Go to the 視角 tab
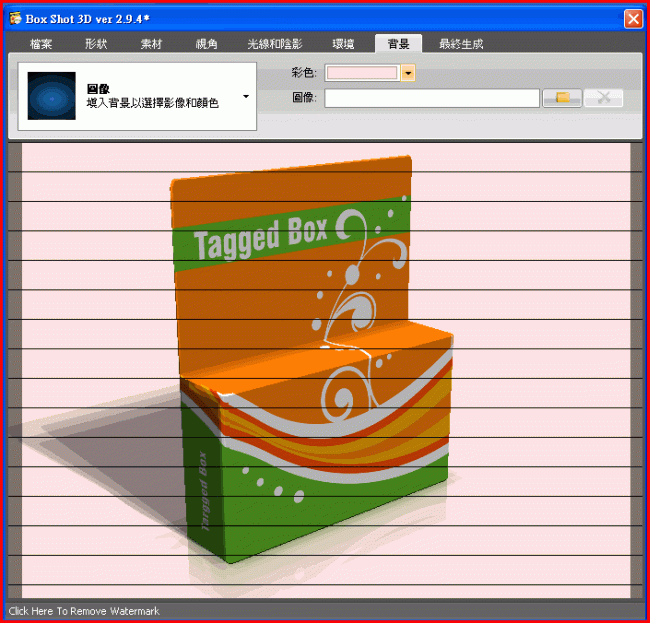Screen dimensions: 650x623 click(x=207, y=44)
